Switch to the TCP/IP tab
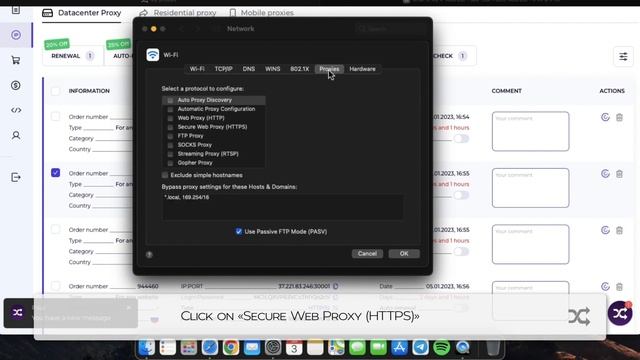The image size is (640, 360). pyautogui.click(x=223, y=69)
